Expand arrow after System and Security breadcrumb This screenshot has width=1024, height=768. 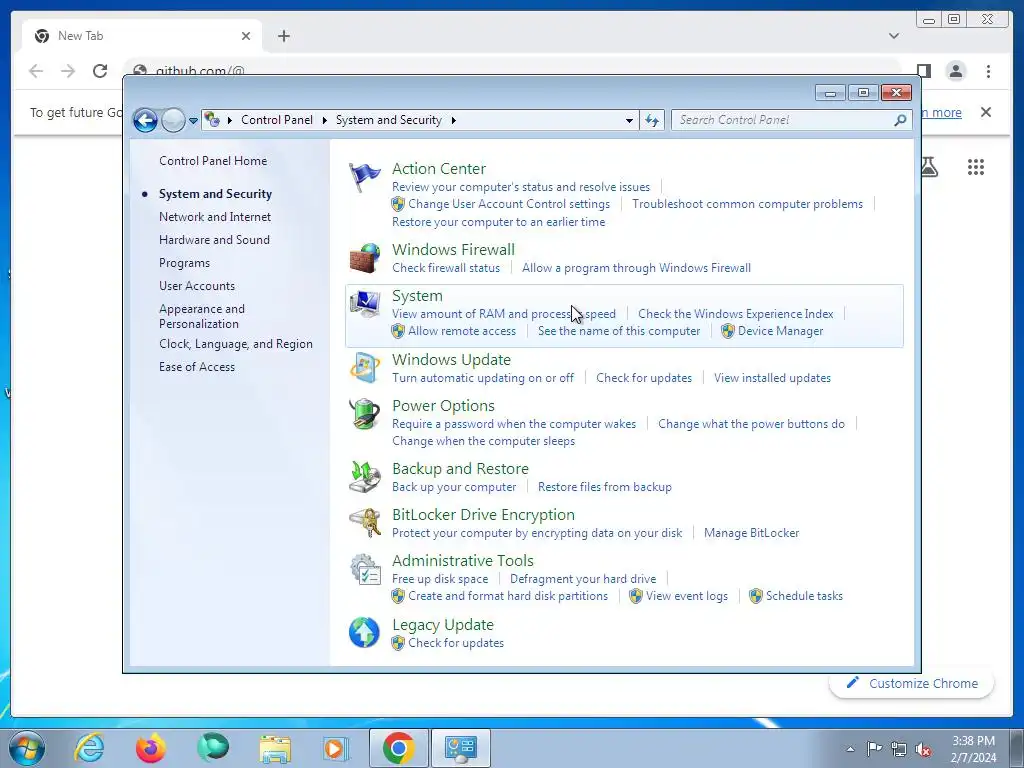[453, 120]
